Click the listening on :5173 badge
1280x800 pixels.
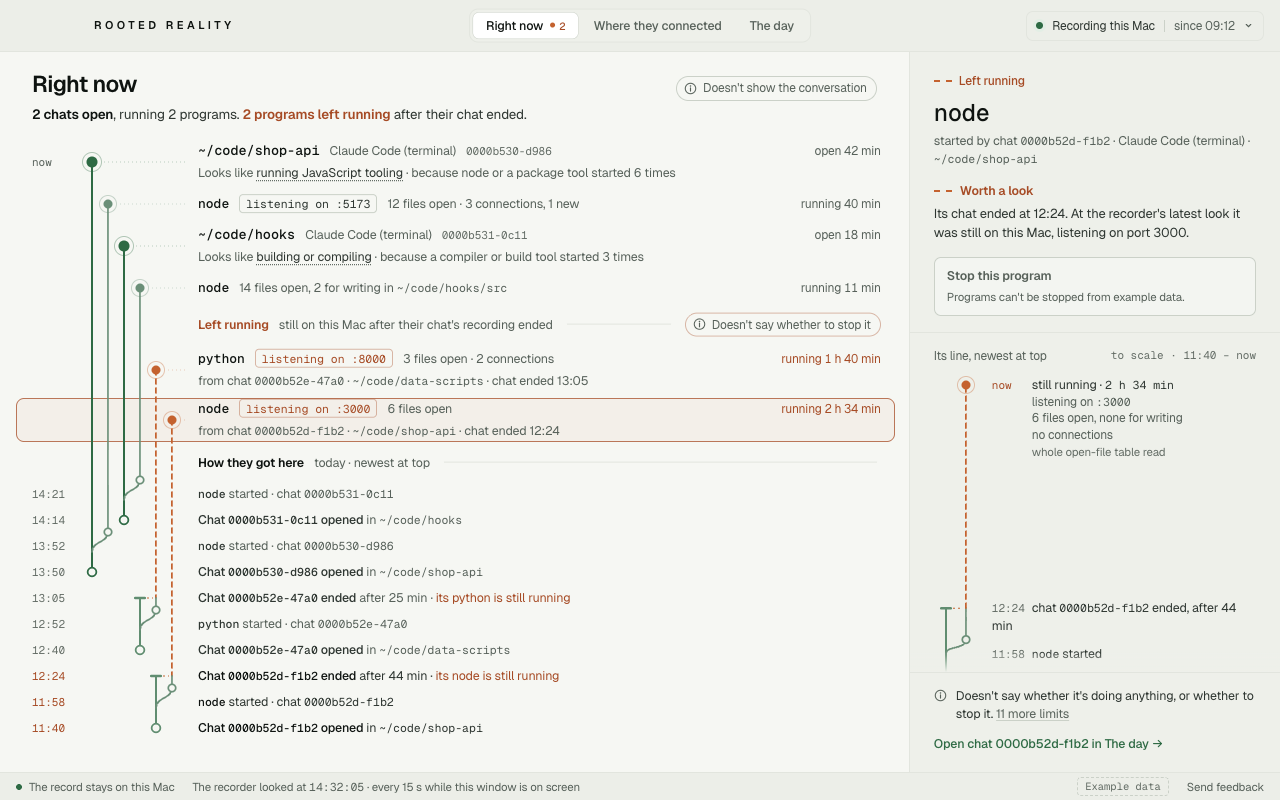[309, 204]
